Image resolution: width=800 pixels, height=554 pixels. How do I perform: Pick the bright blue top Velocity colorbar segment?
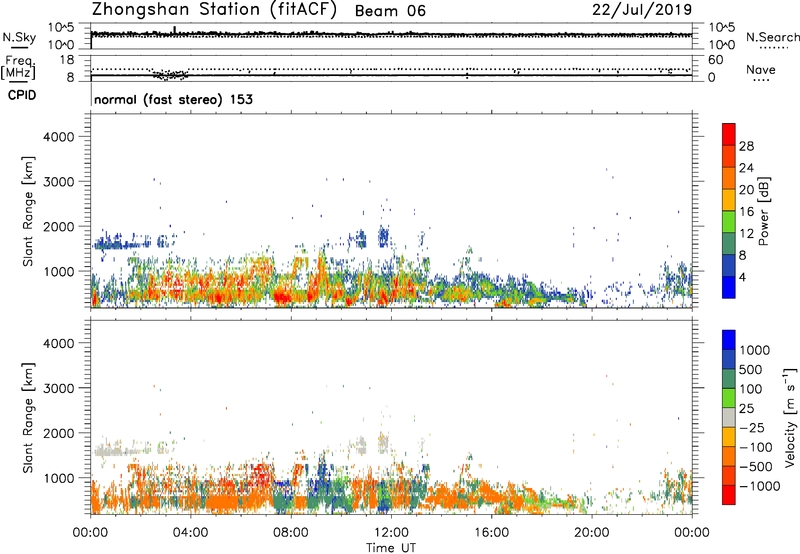(729, 340)
